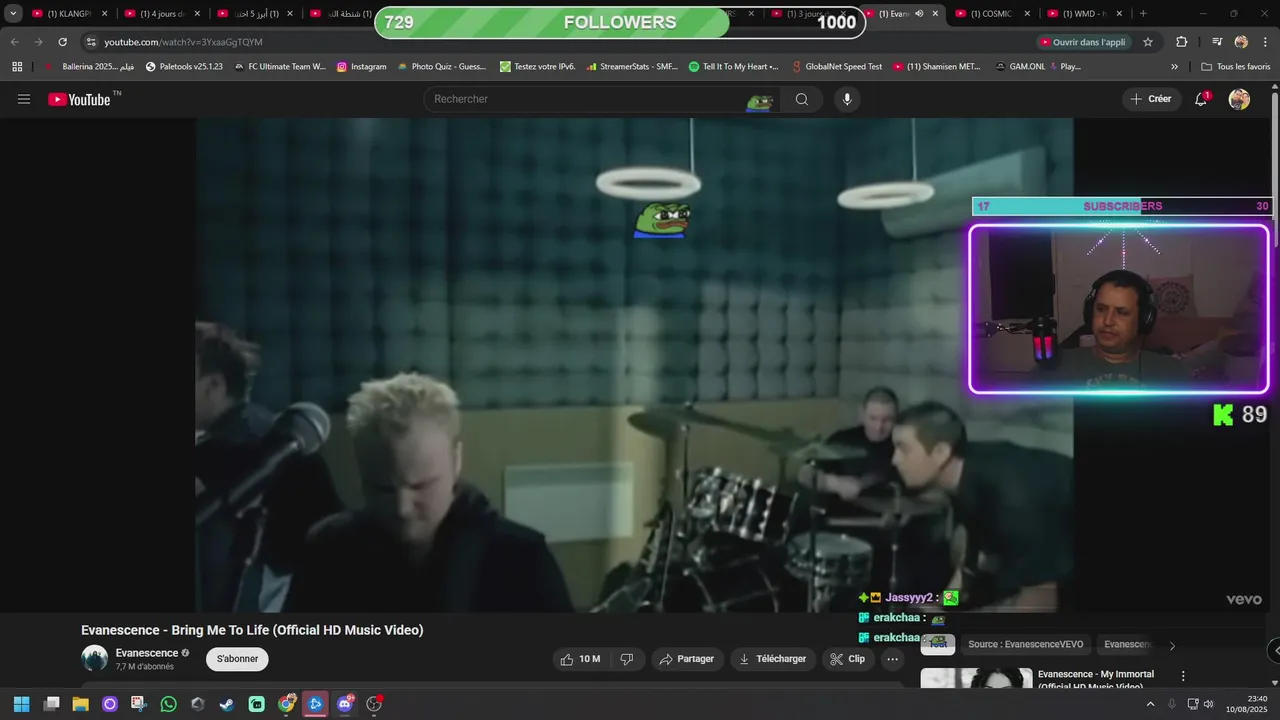The image size is (1280, 720).
Task: Open Steam from taskbar
Action: [227, 704]
